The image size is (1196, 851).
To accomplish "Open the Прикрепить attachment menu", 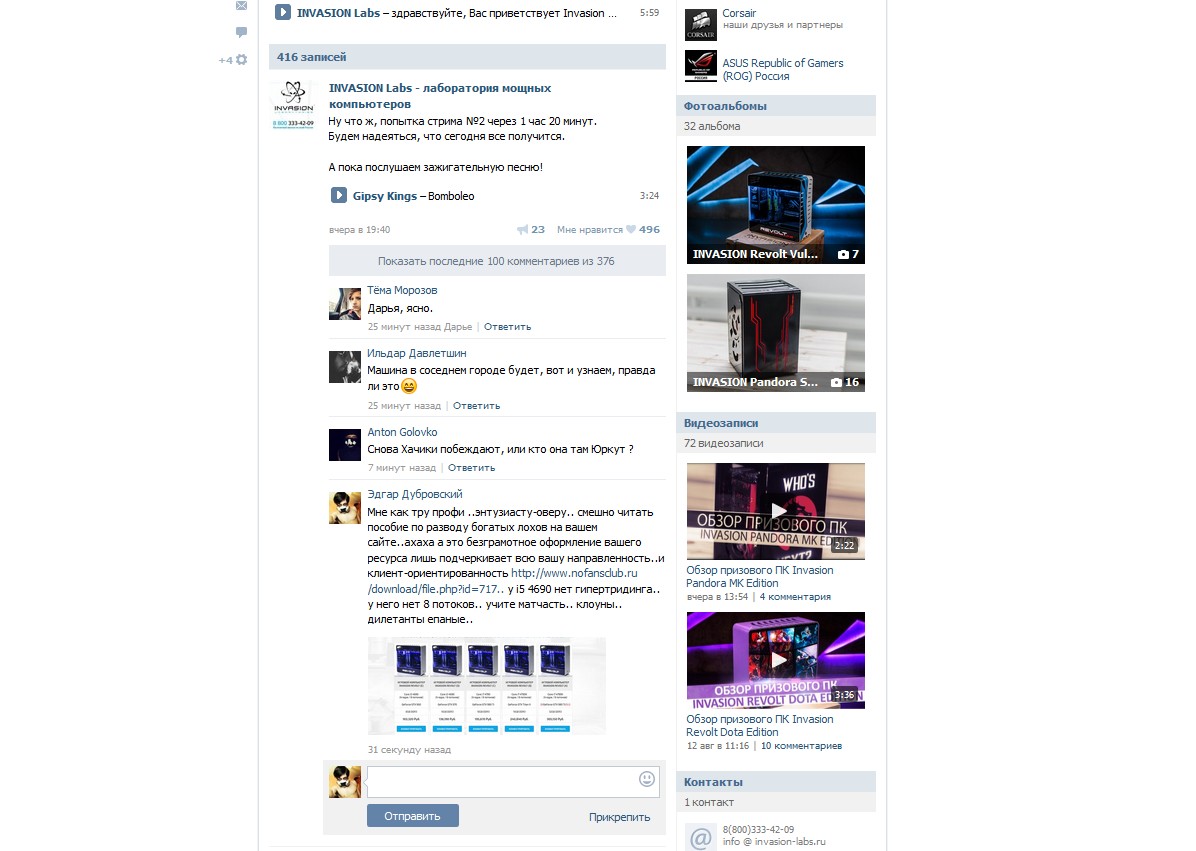I will coord(619,817).
